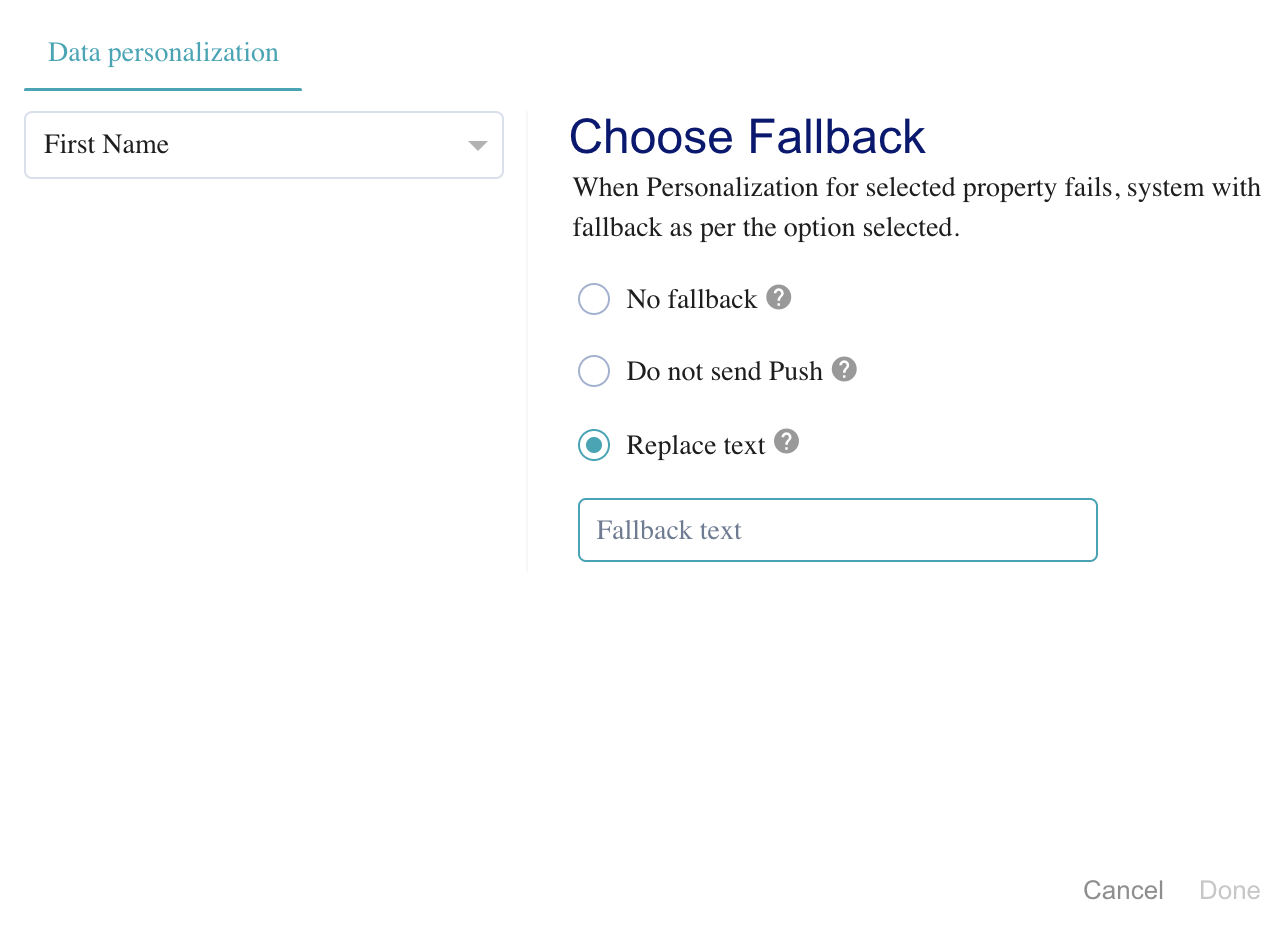
Task: Click the Choose Fallback heading
Action: (x=747, y=137)
